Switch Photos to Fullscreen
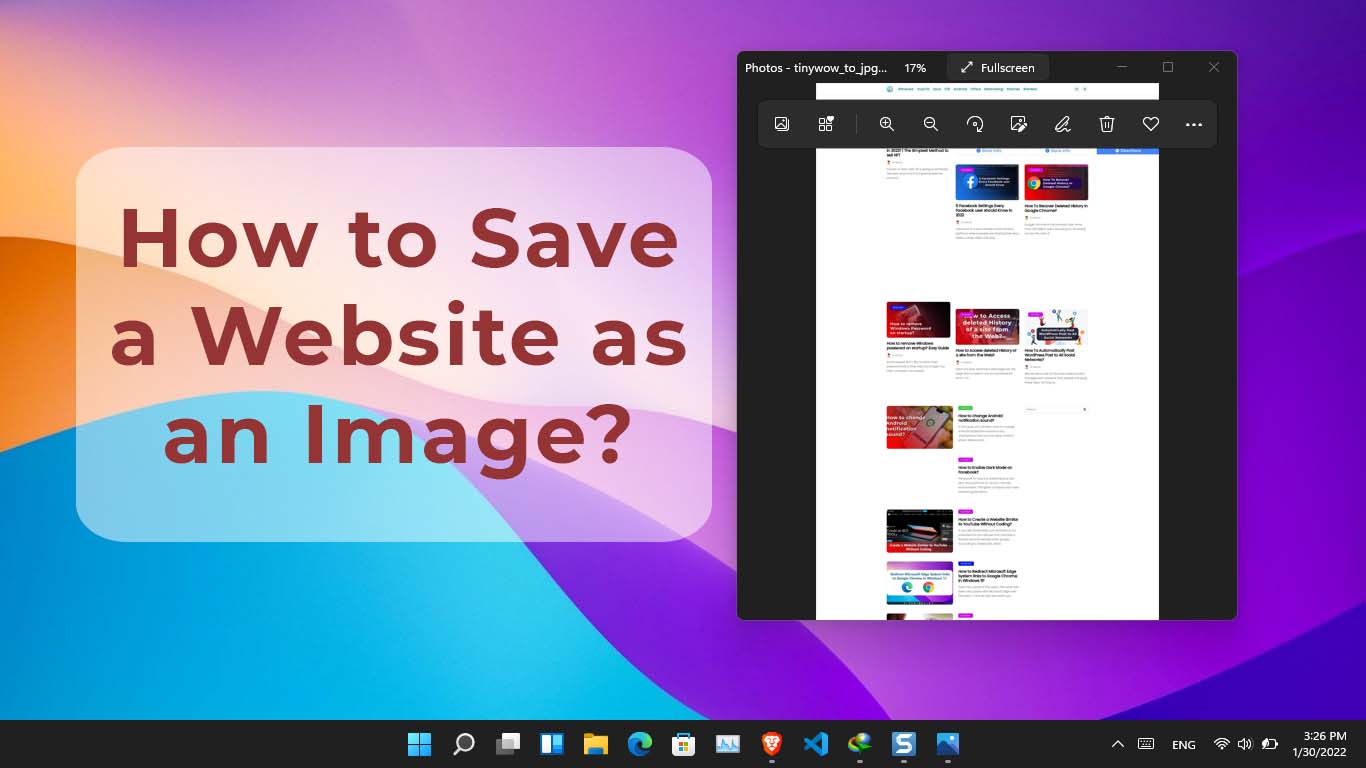 tap(997, 67)
